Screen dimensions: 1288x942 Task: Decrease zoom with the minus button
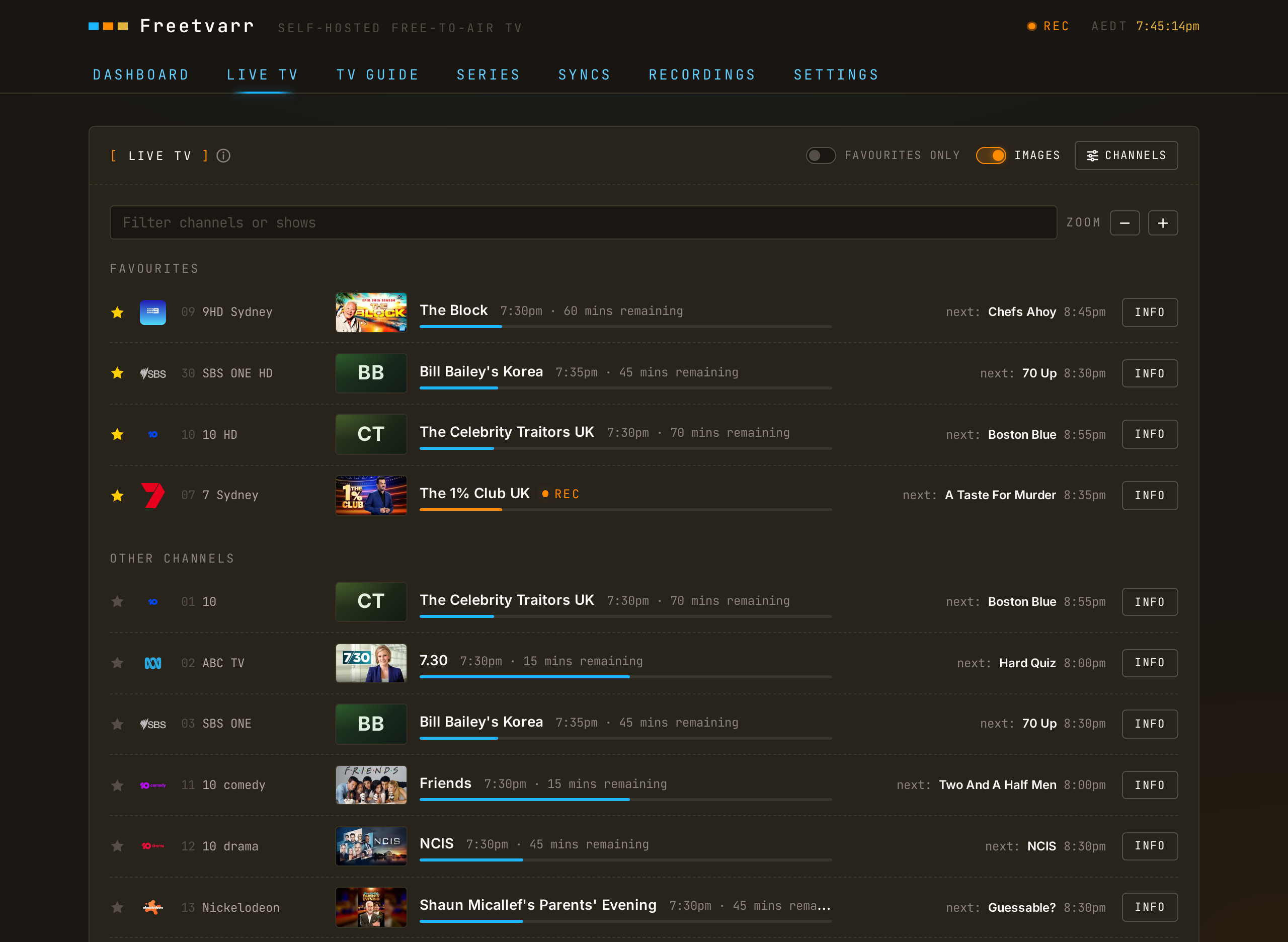pos(1124,223)
